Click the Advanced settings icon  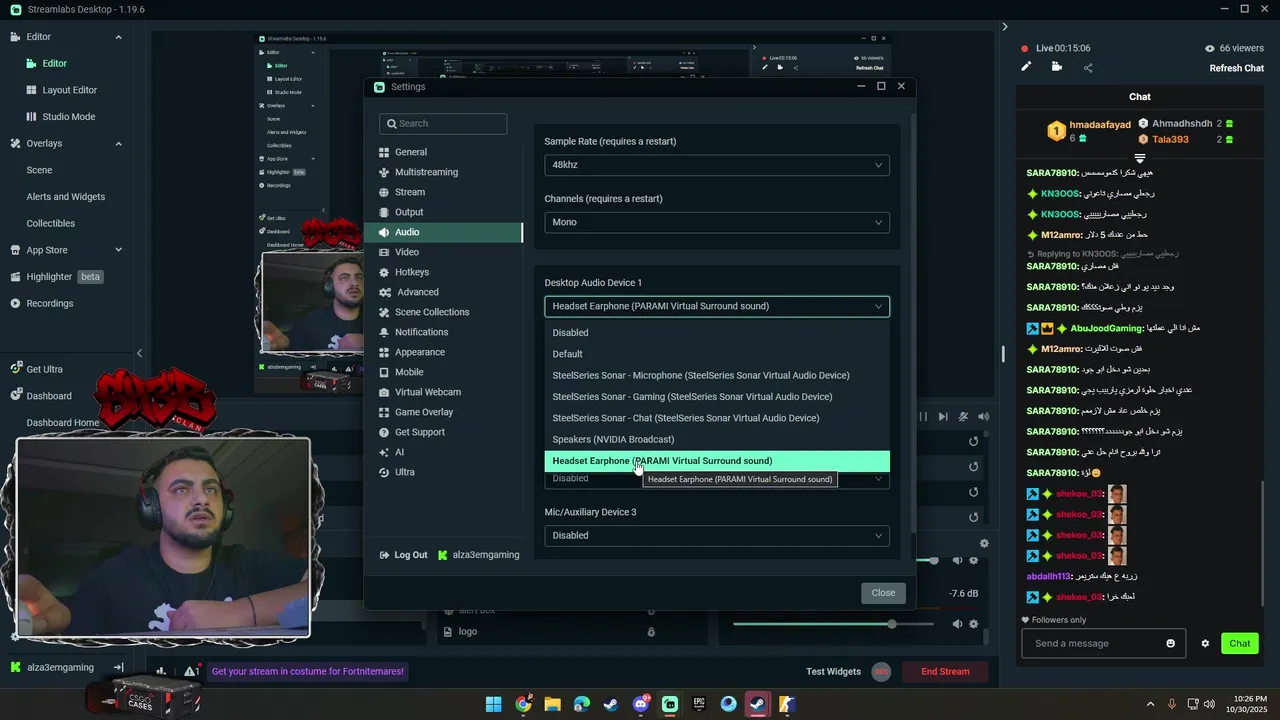385,292
